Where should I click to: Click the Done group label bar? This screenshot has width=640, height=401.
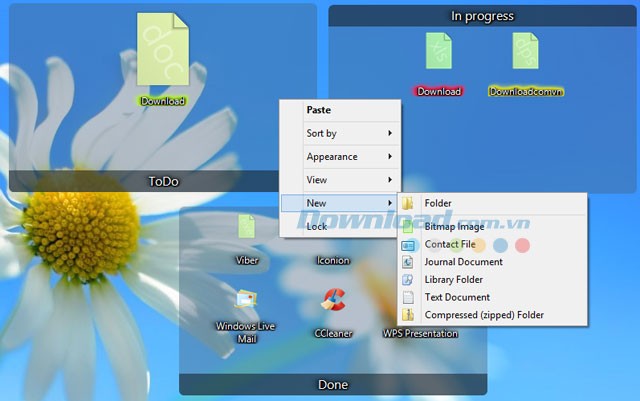tap(333, 384)
